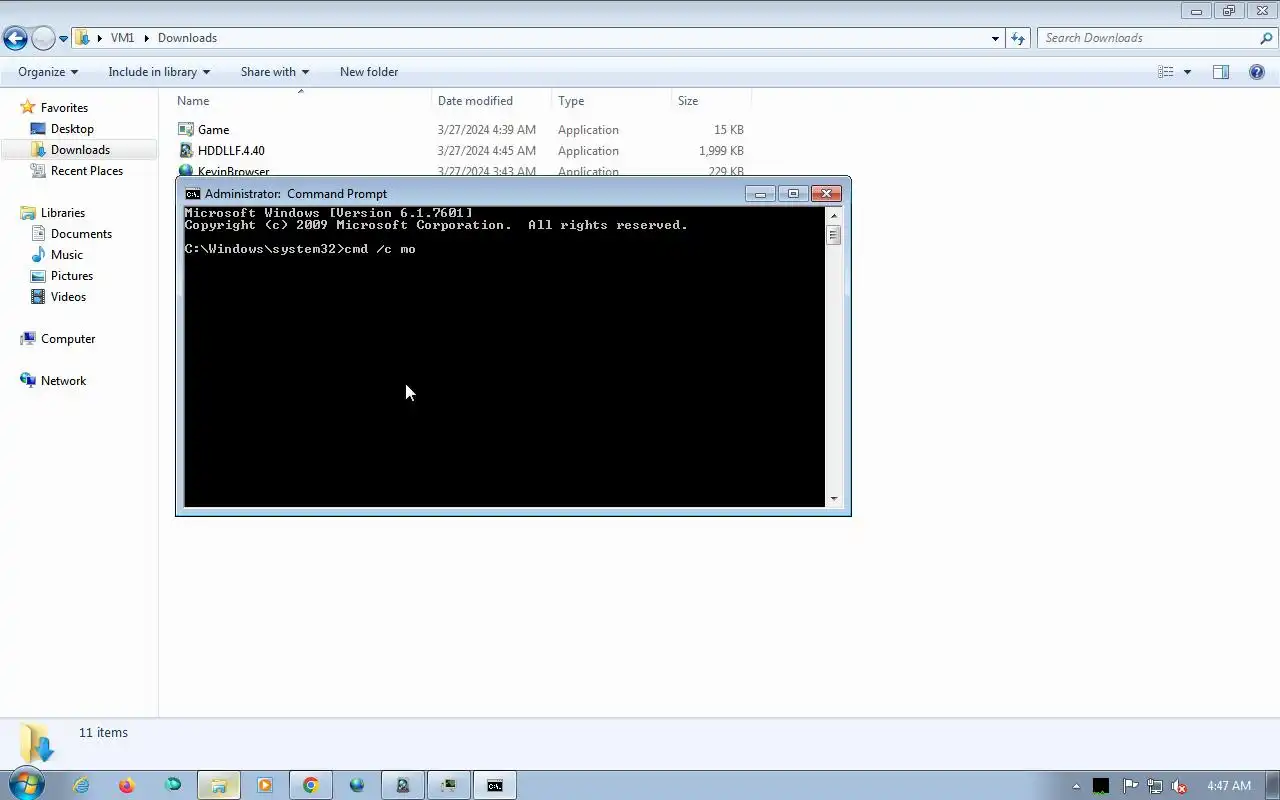Open Pictures library

click(x=72, y=276)
